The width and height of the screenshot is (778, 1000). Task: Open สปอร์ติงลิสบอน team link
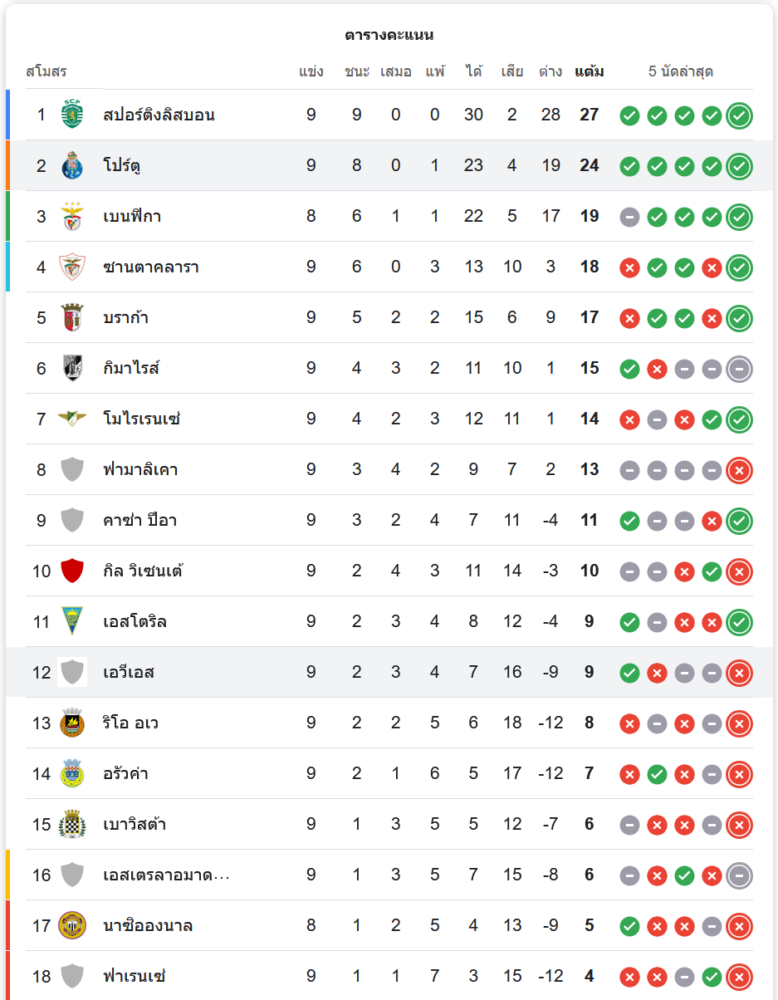pos(159,115)
